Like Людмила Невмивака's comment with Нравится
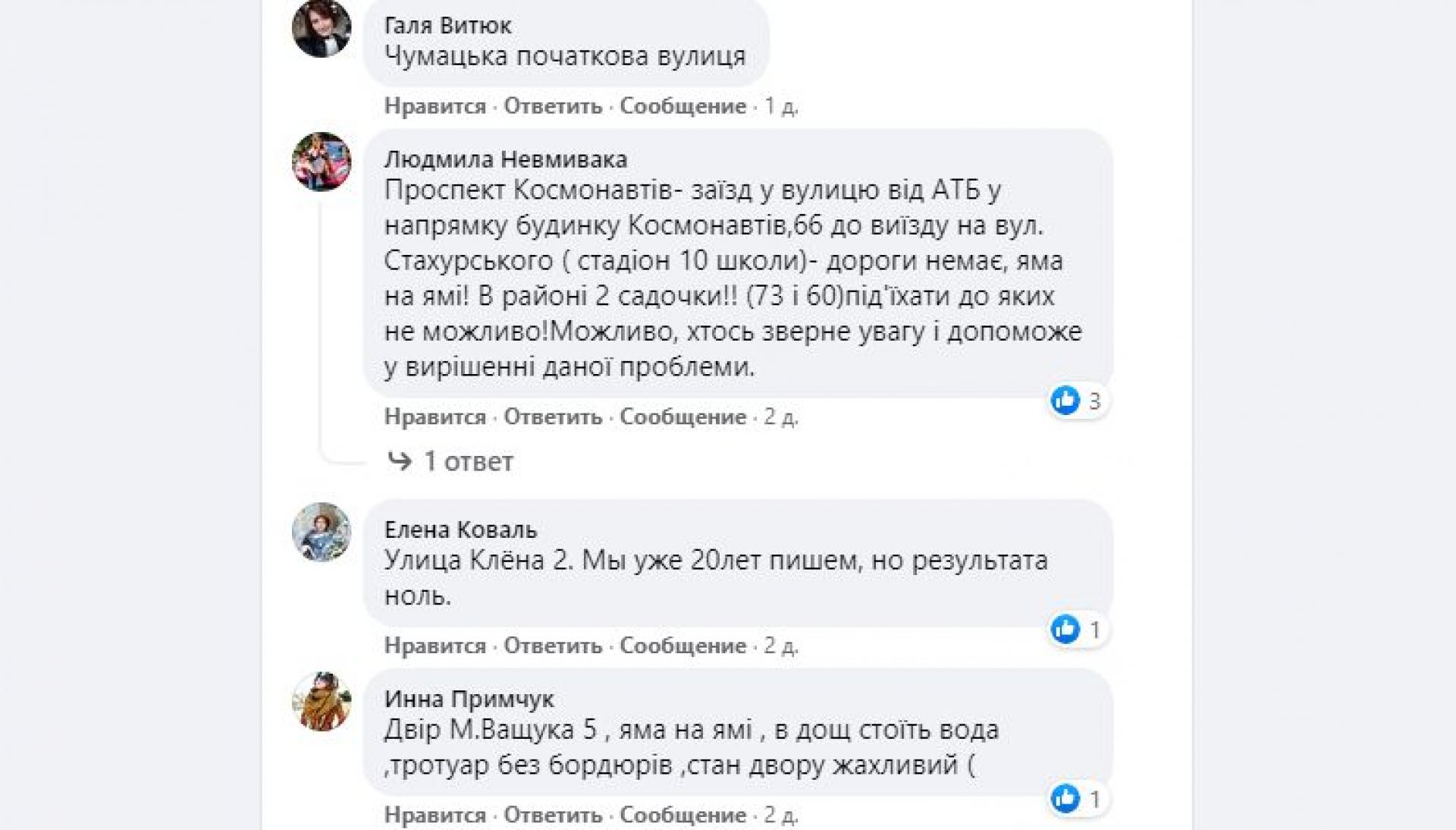1456x830 pixels. (x=435, y=417)
